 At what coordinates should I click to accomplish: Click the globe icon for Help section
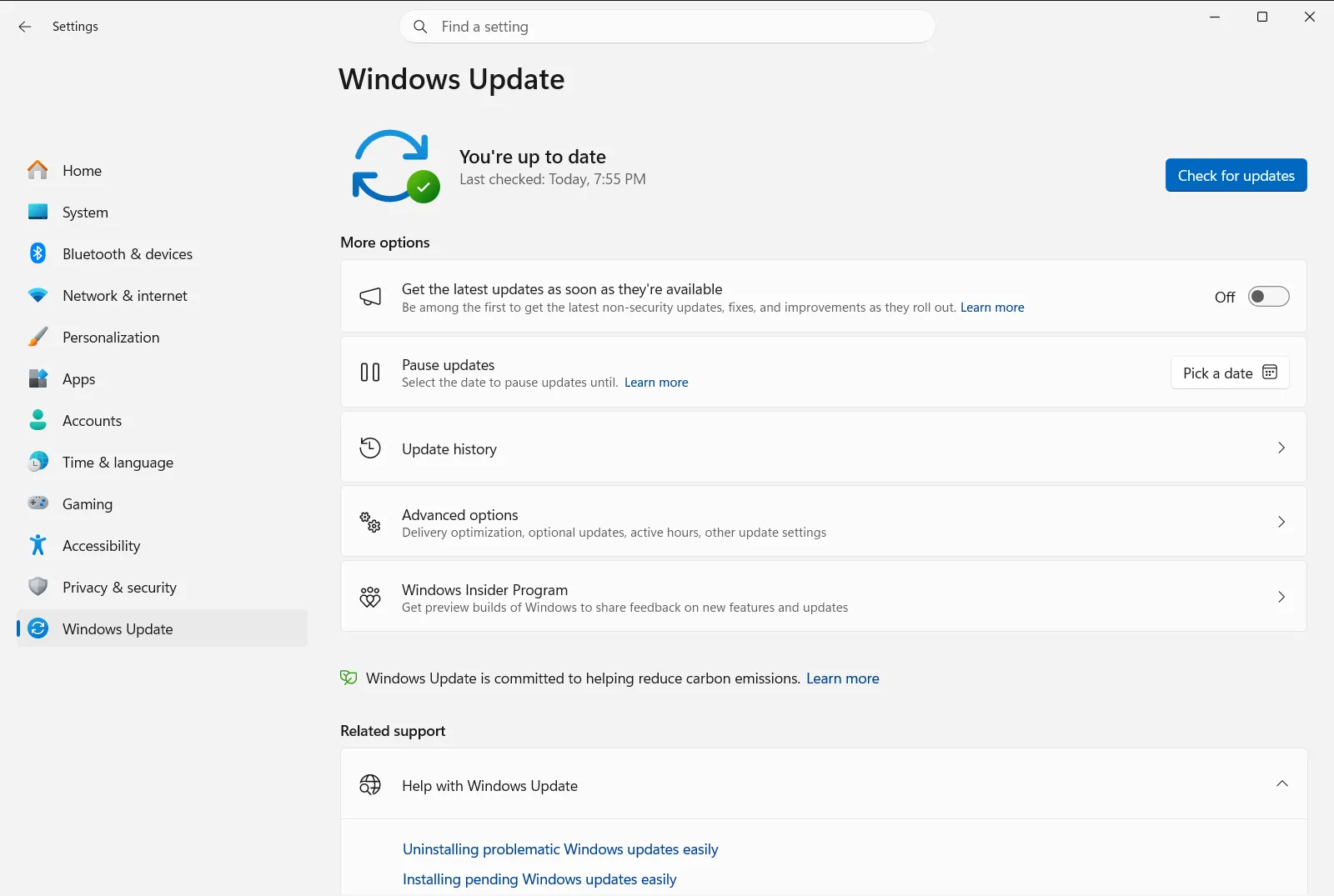coord(370,784)
